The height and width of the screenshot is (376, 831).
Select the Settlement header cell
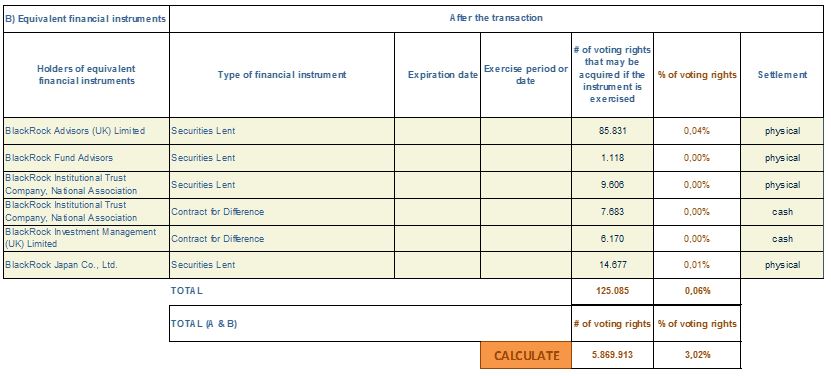tap(782, 75)
